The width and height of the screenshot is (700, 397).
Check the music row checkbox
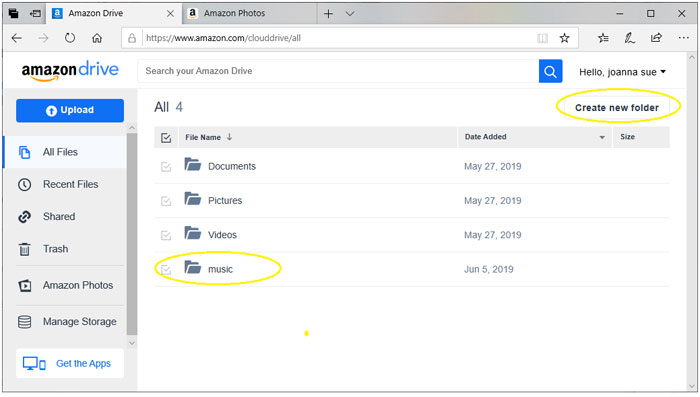(166, 270)
